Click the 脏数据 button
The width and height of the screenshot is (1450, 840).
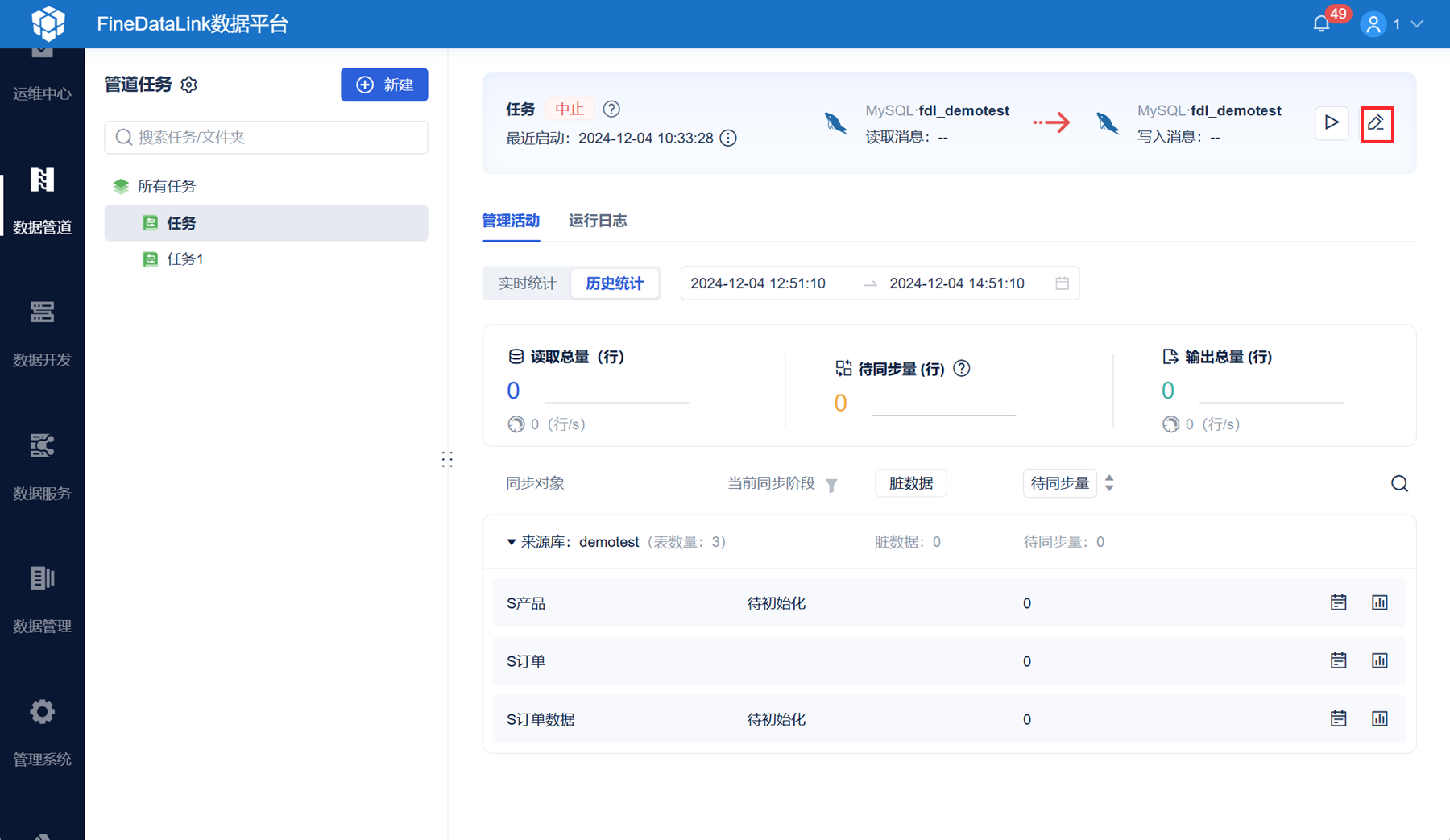coord(911,483)
